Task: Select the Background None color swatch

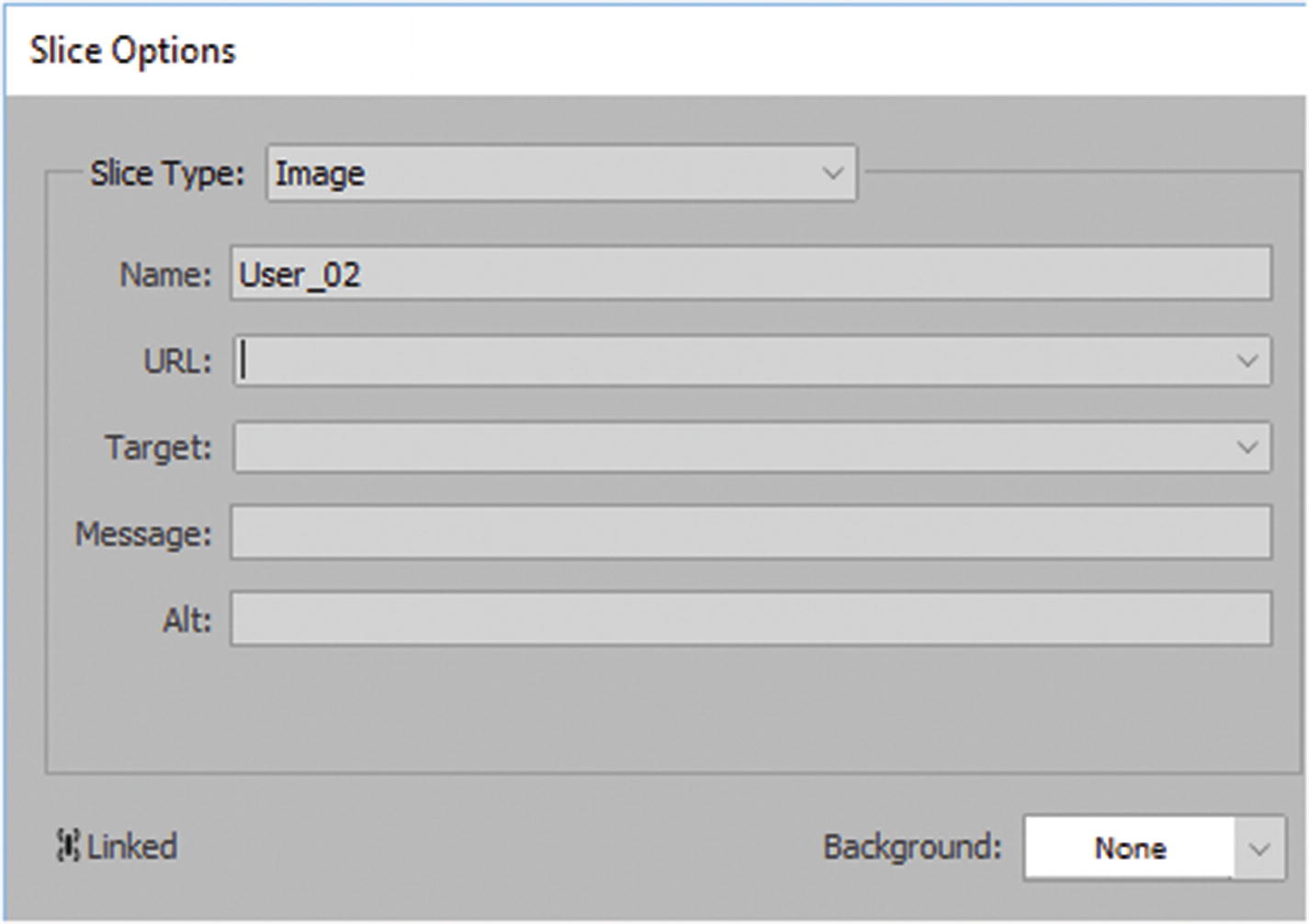Action: [1128, 848]
